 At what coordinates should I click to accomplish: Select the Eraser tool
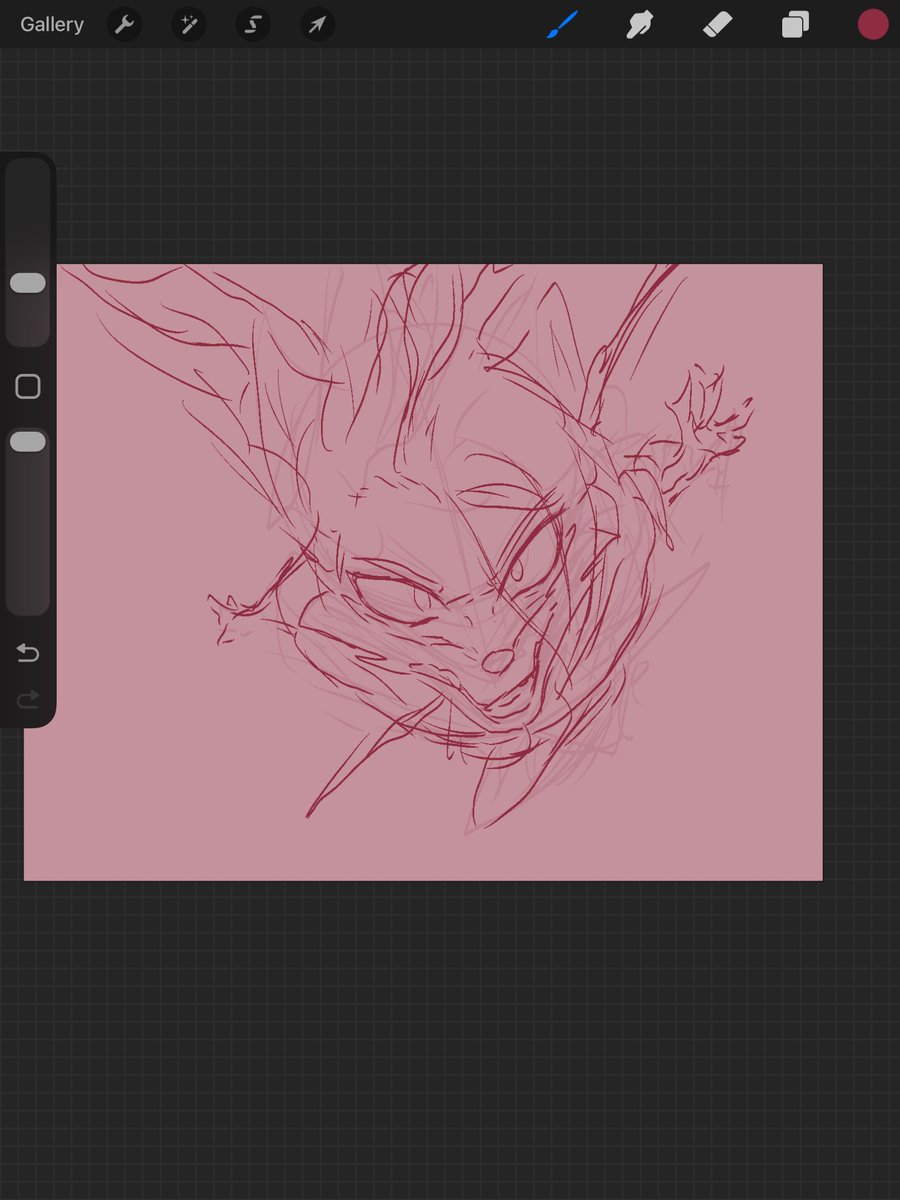[717, 24]
